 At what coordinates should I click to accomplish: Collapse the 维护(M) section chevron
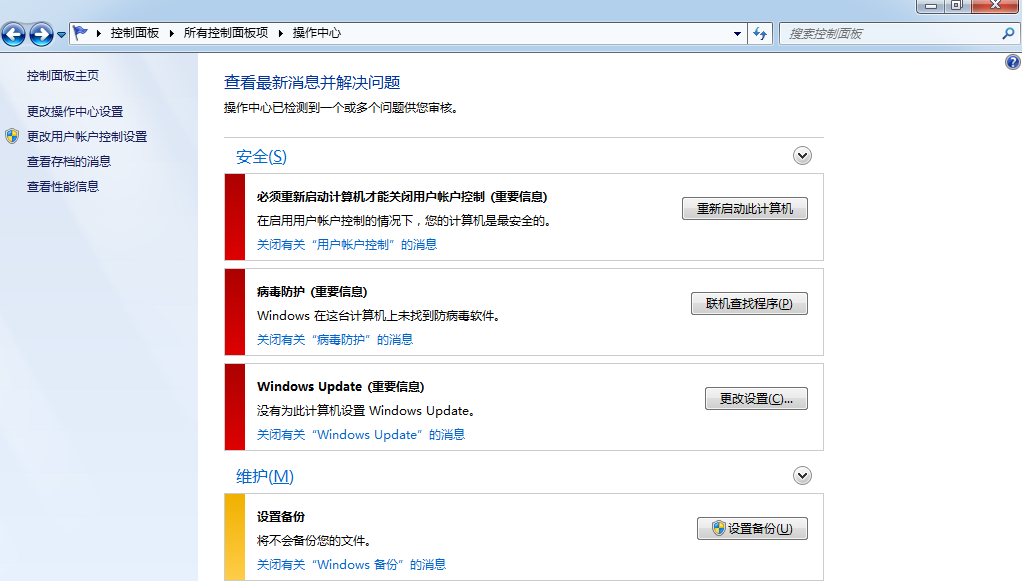(802, 476)
